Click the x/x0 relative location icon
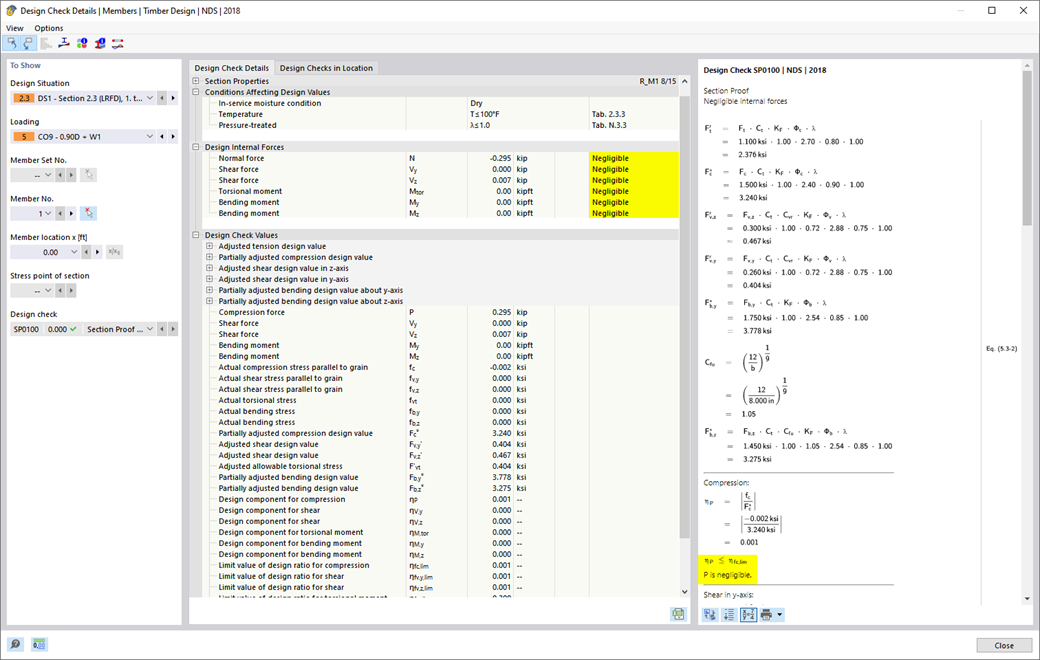 pyautogui.click(x=114, y=252)
